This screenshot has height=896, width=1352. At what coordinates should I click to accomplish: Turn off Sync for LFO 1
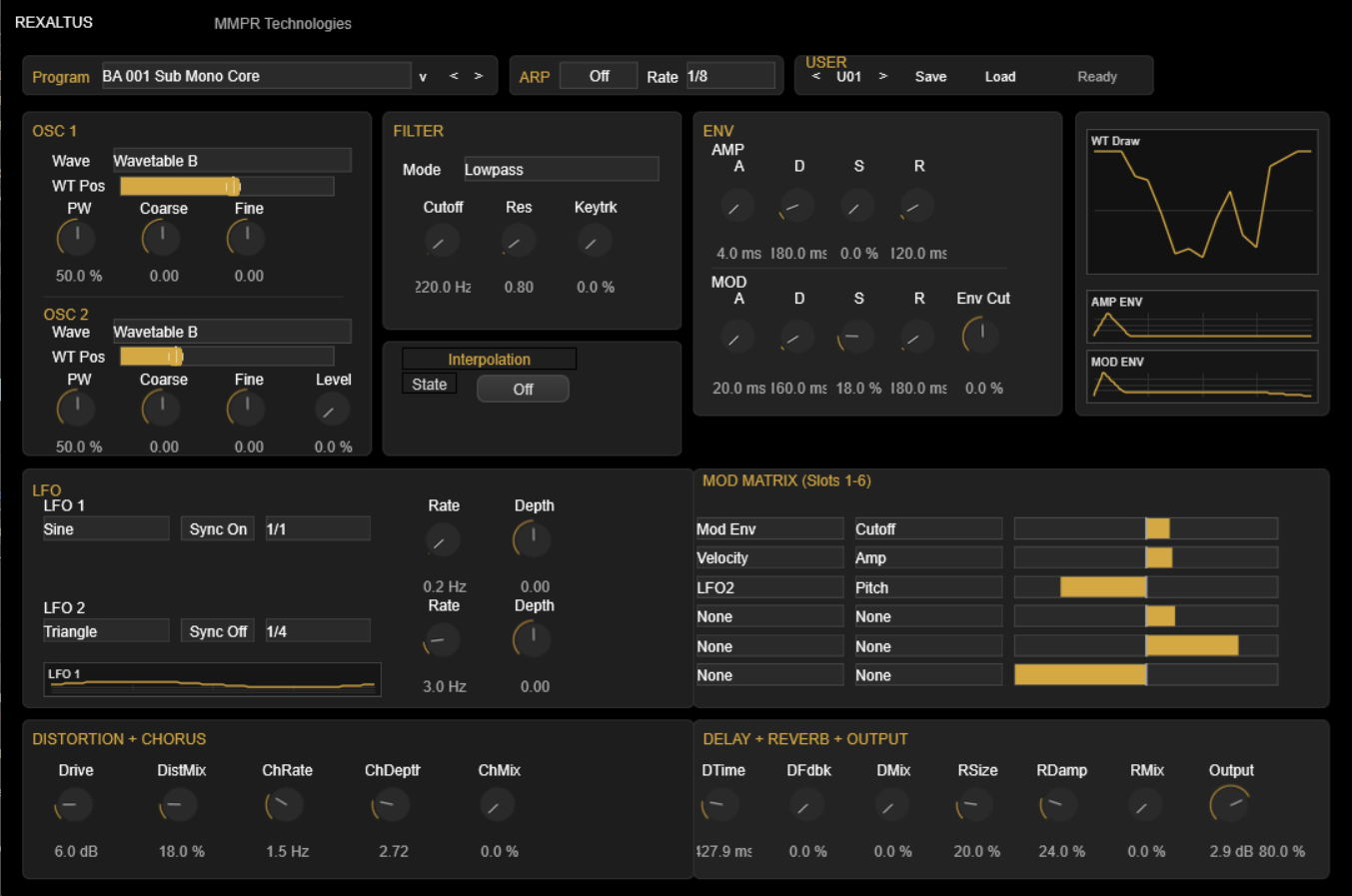[x=217, y=528]
